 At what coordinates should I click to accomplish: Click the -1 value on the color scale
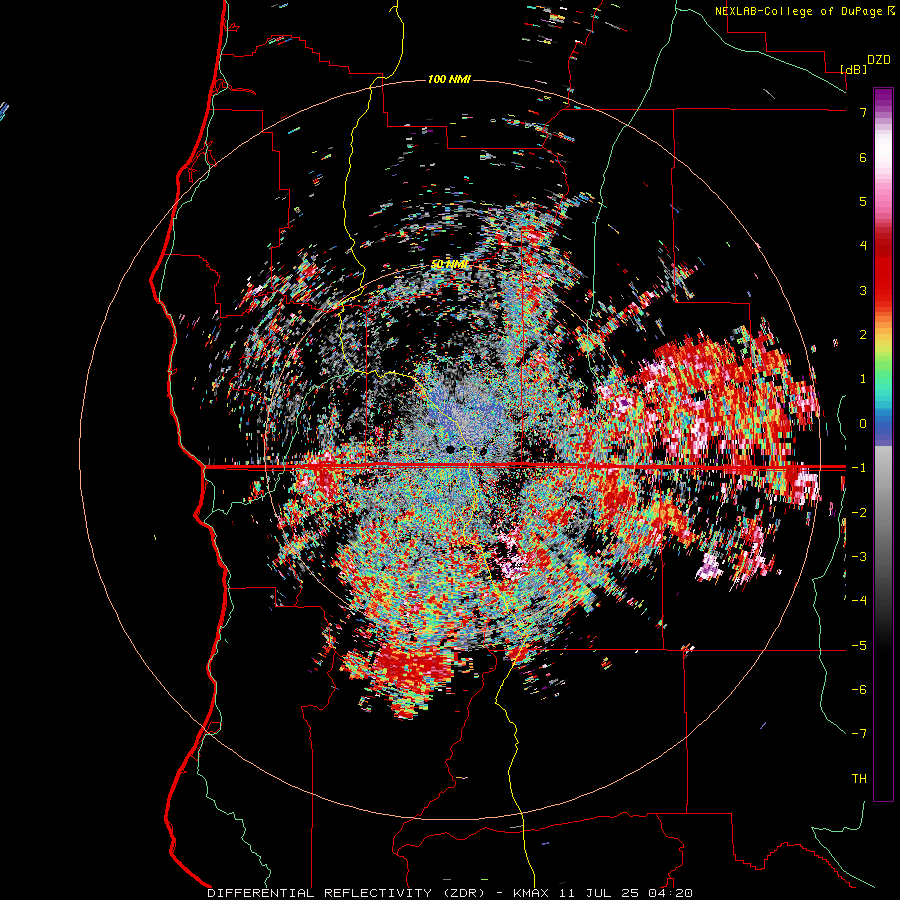[859, 468]
